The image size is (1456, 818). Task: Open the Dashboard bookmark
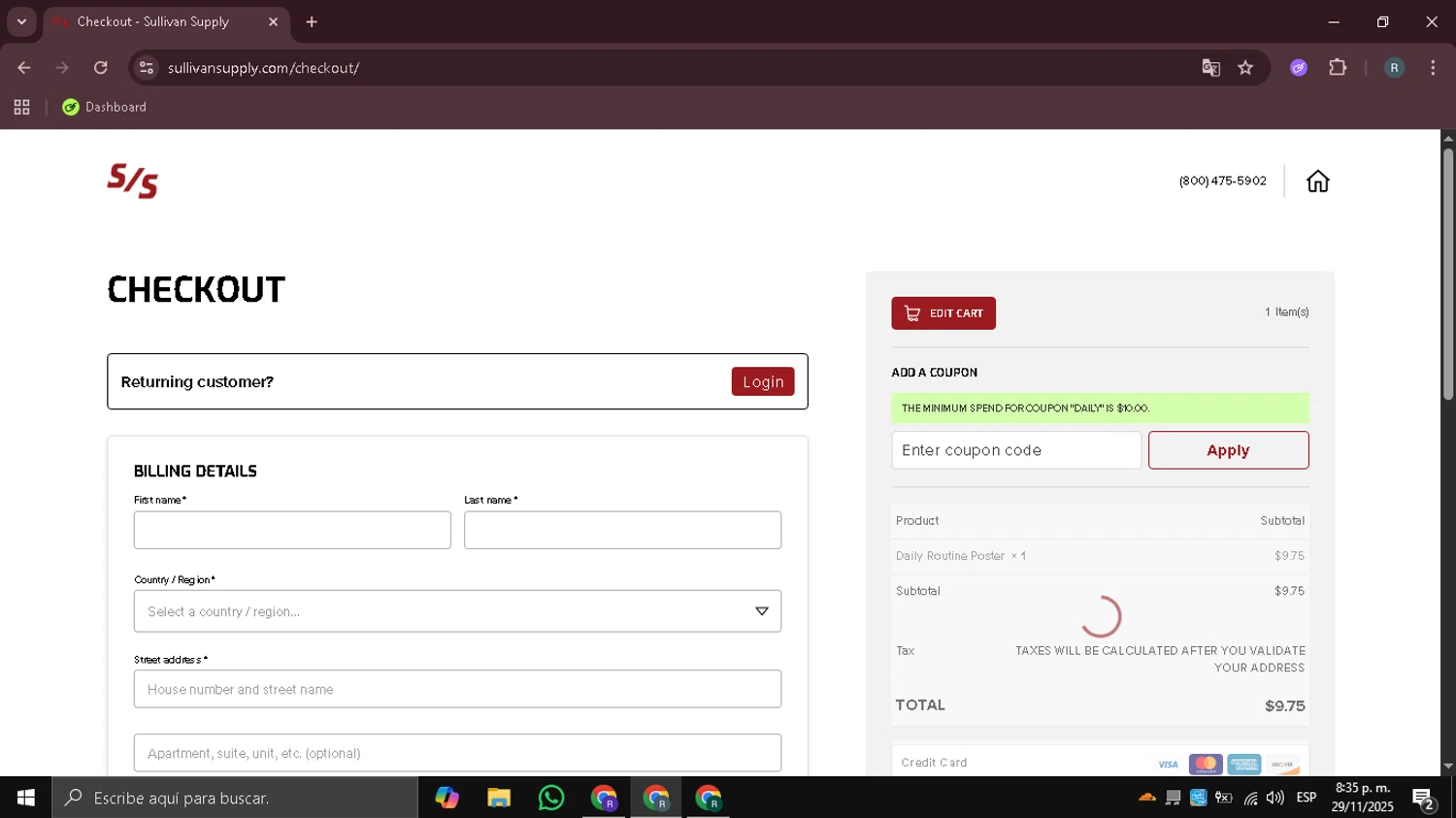[x=105, y=108]
